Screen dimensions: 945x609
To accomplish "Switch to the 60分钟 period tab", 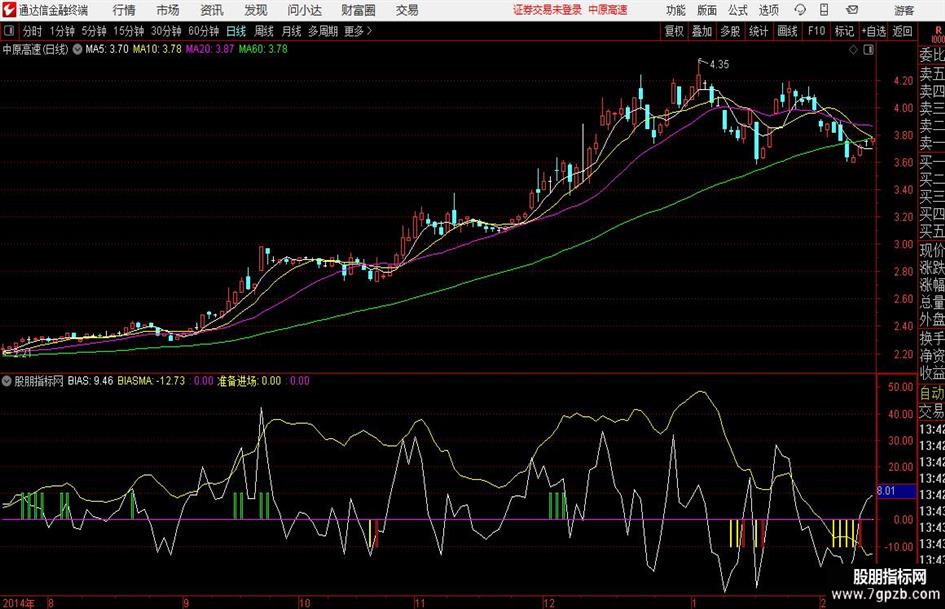I will point(203,31).
